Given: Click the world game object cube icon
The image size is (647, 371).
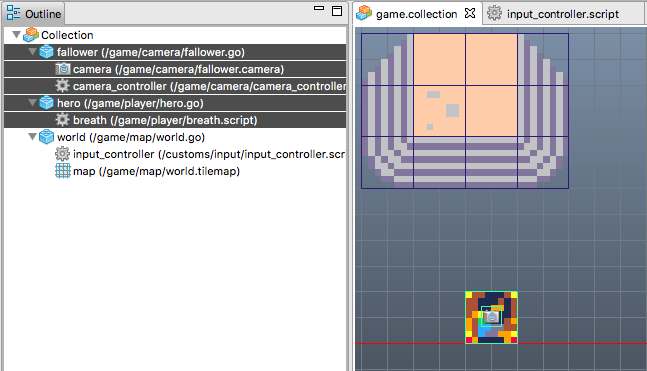Looking at the screenshot, I should [46, 137].
